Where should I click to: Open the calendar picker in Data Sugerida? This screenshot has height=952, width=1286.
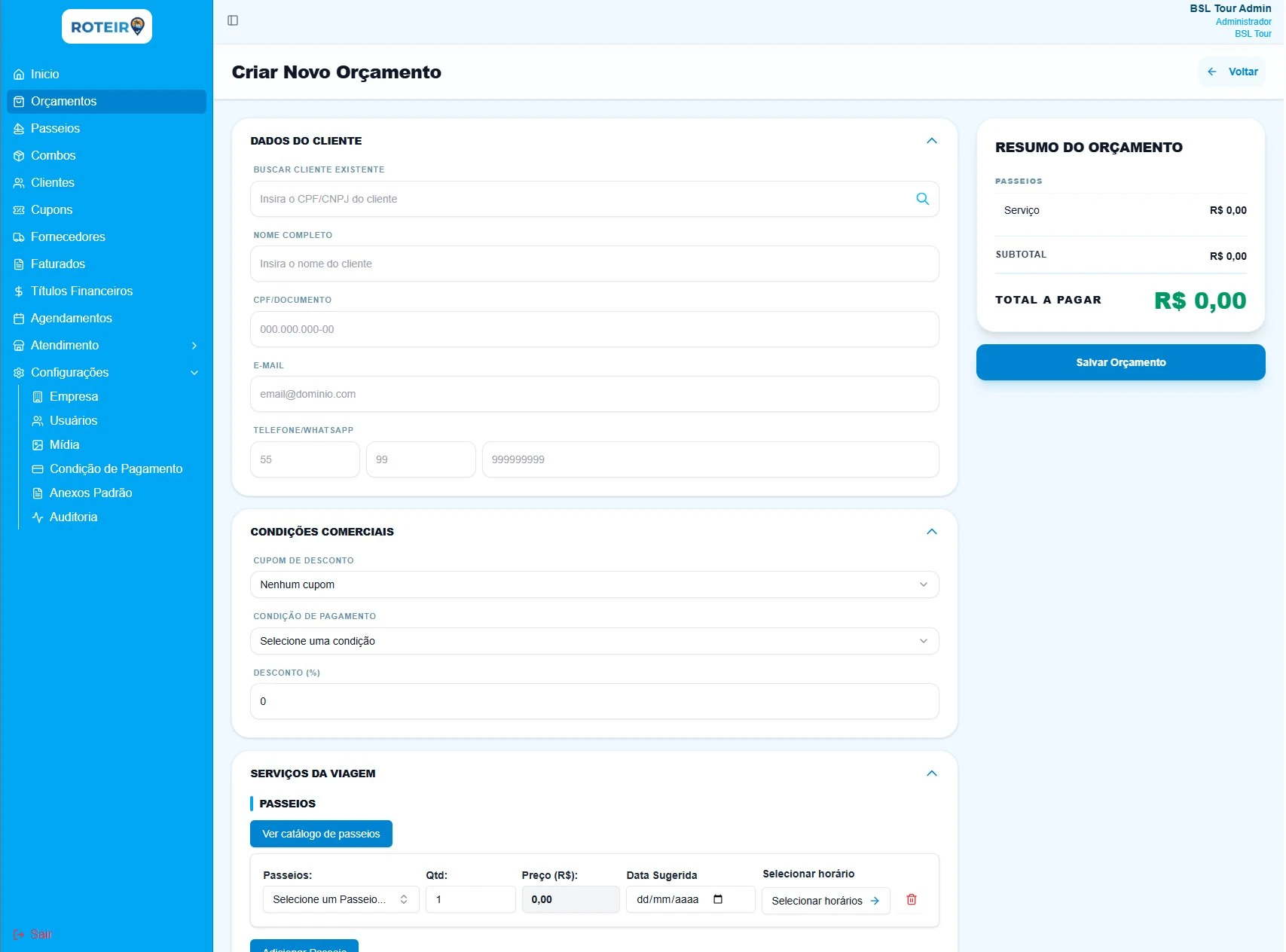717,899
